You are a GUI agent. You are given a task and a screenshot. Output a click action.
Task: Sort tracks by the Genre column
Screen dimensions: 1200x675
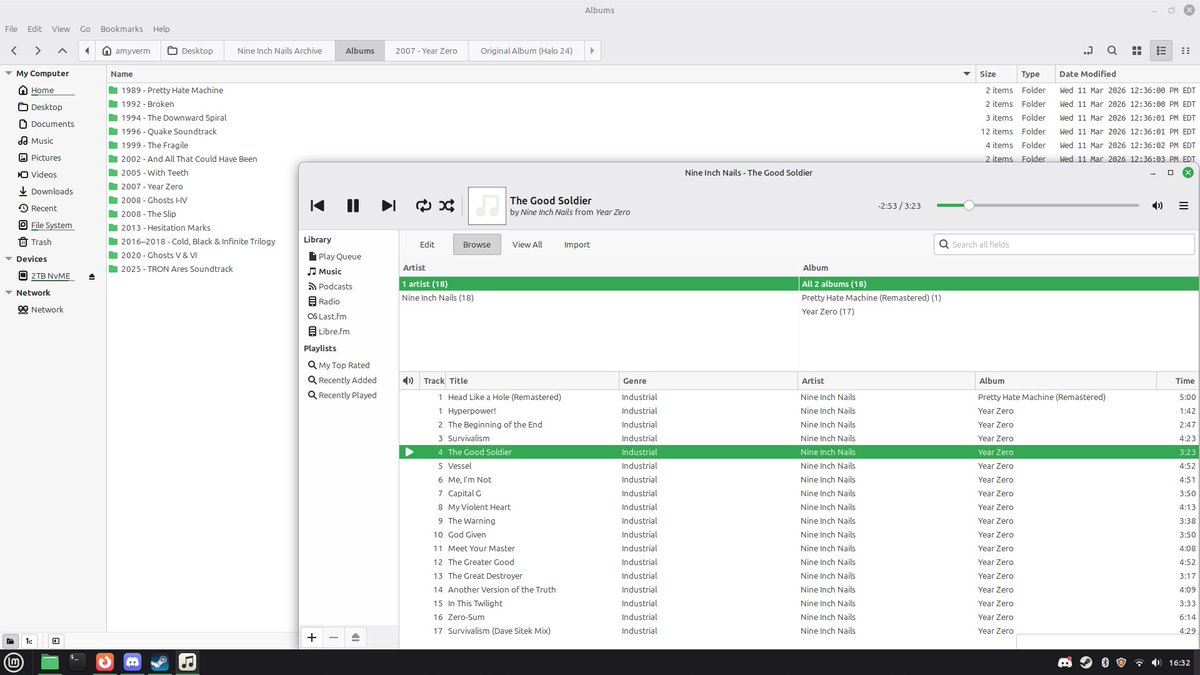click(x=708, y=381)
